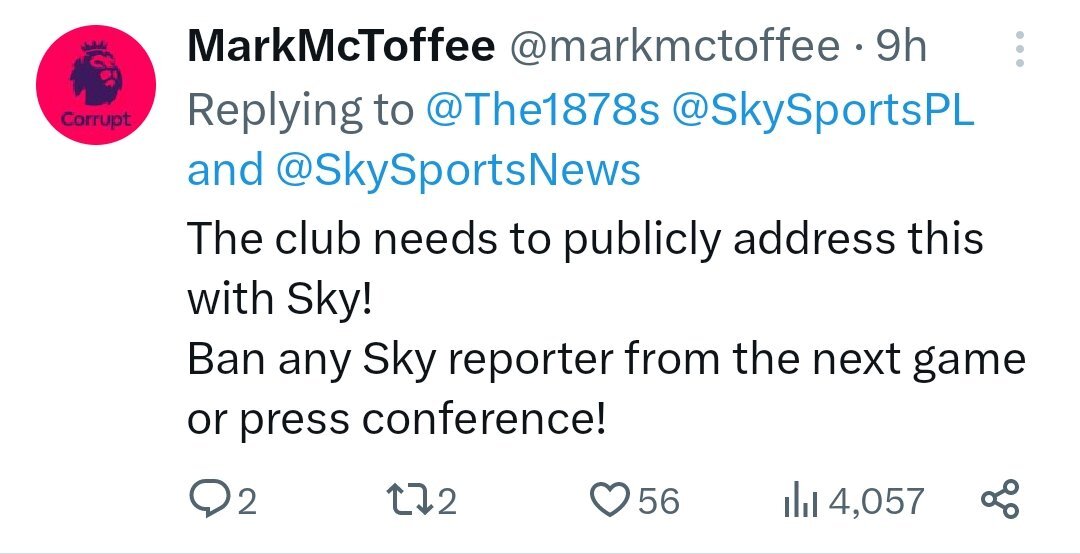
Task: Open the @SkySportsNews mention
Action: coord(459,170)
